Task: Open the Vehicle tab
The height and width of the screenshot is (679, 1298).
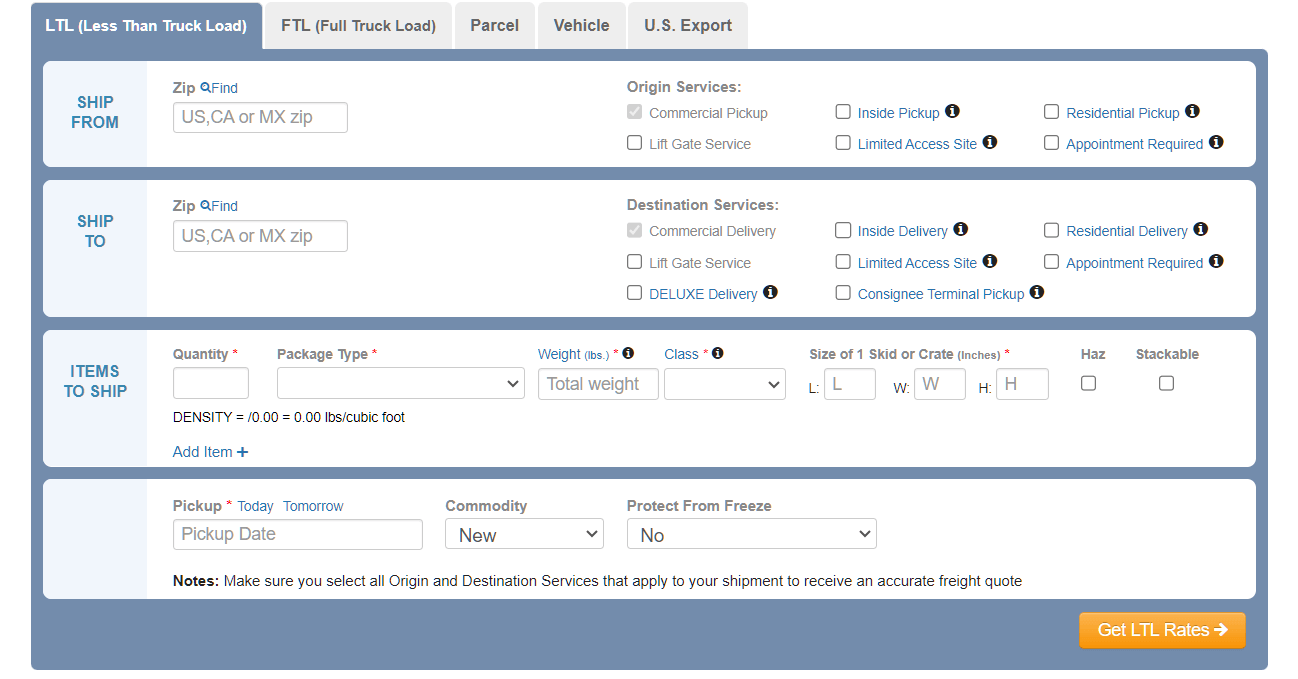Action: (581, 25)
